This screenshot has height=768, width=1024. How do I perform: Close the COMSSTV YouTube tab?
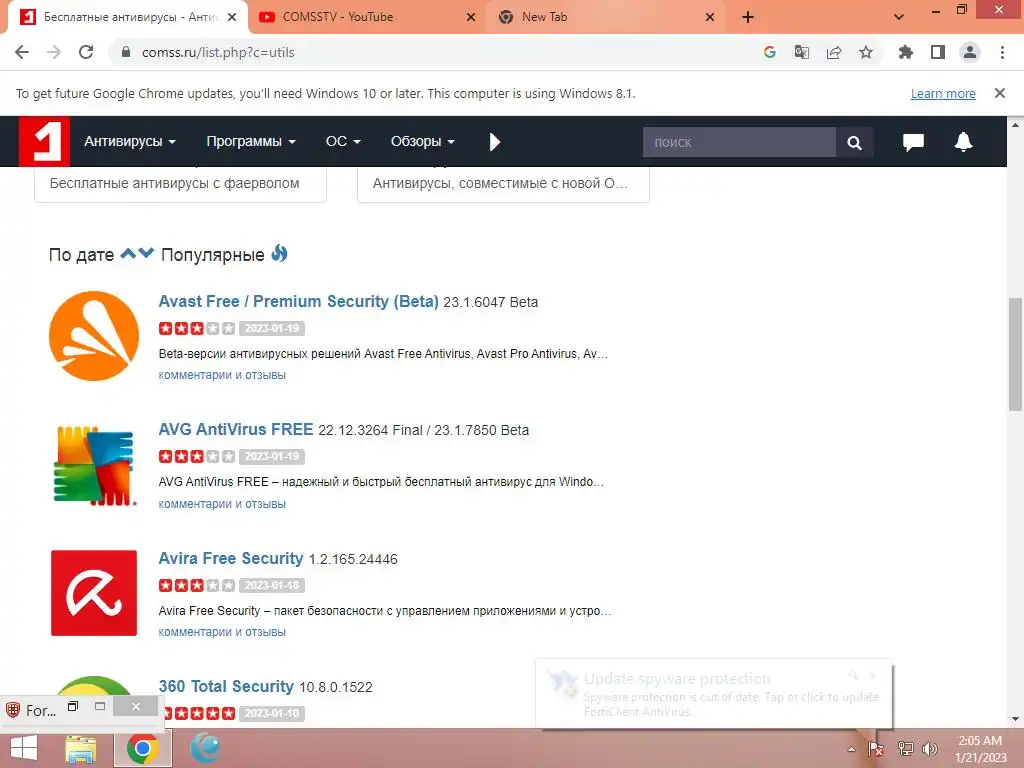tap(471, 18)
